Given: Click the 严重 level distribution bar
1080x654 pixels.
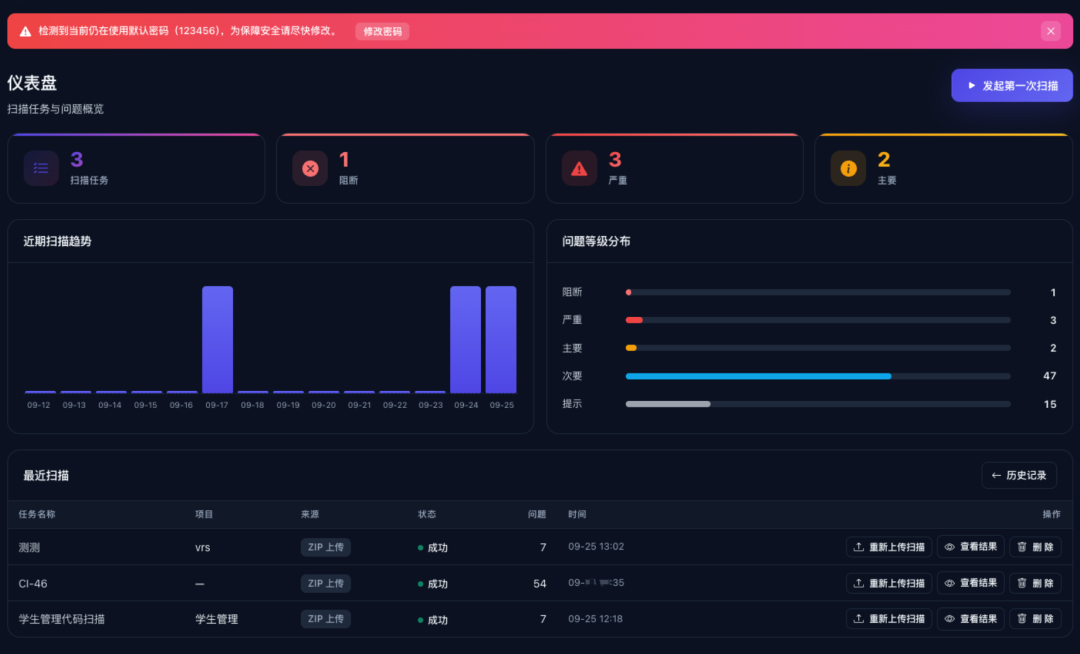Looking at the screenshot, I should 818,320.
